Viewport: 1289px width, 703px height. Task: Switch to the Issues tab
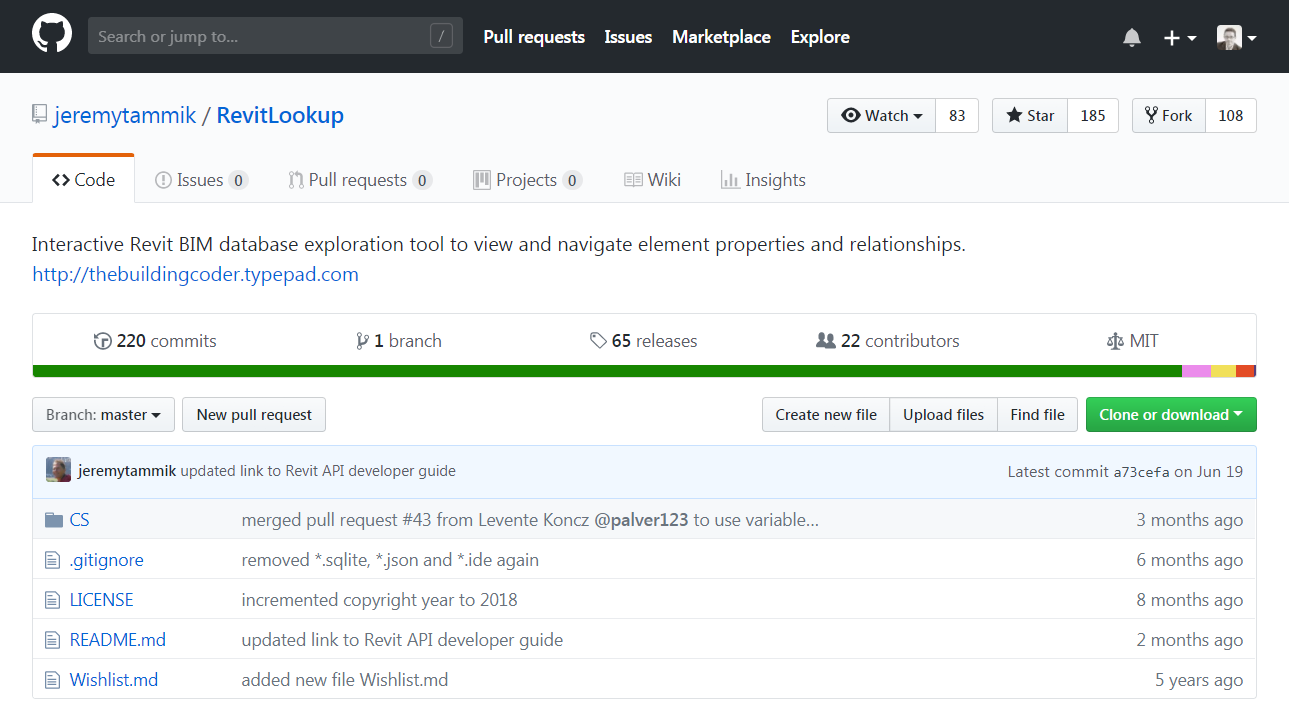click(x=201, y=180)
